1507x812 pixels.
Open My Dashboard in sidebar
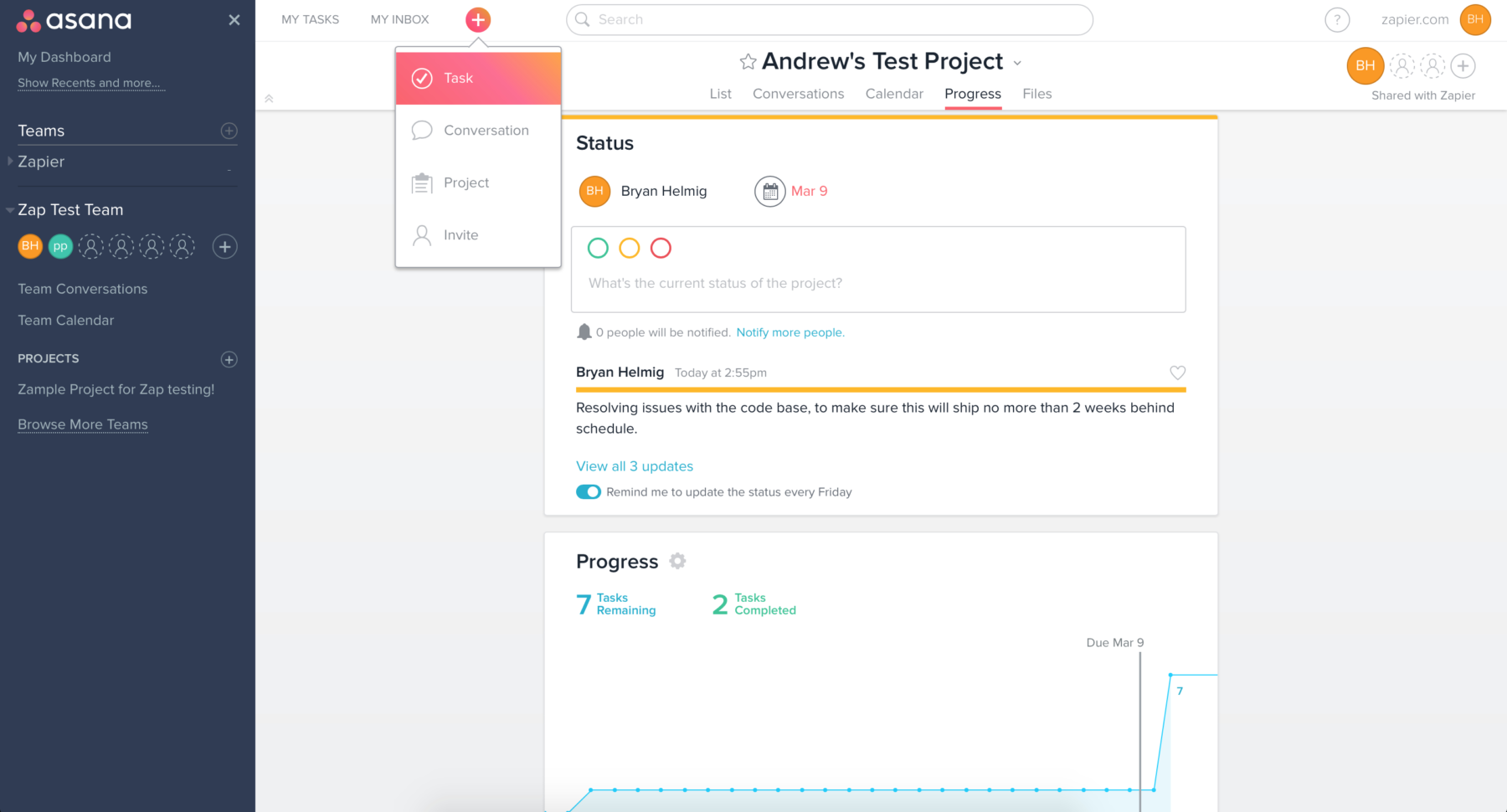[64, 57]
